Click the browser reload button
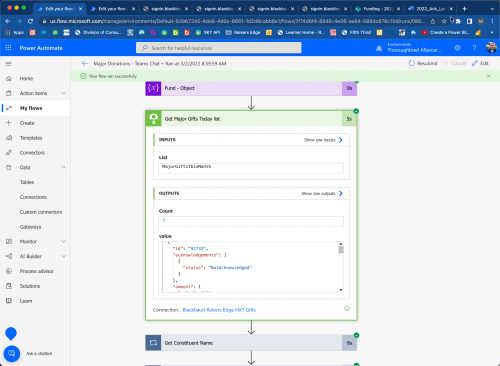The width and height of the screenshot is (500, 366). click(30, 21)
